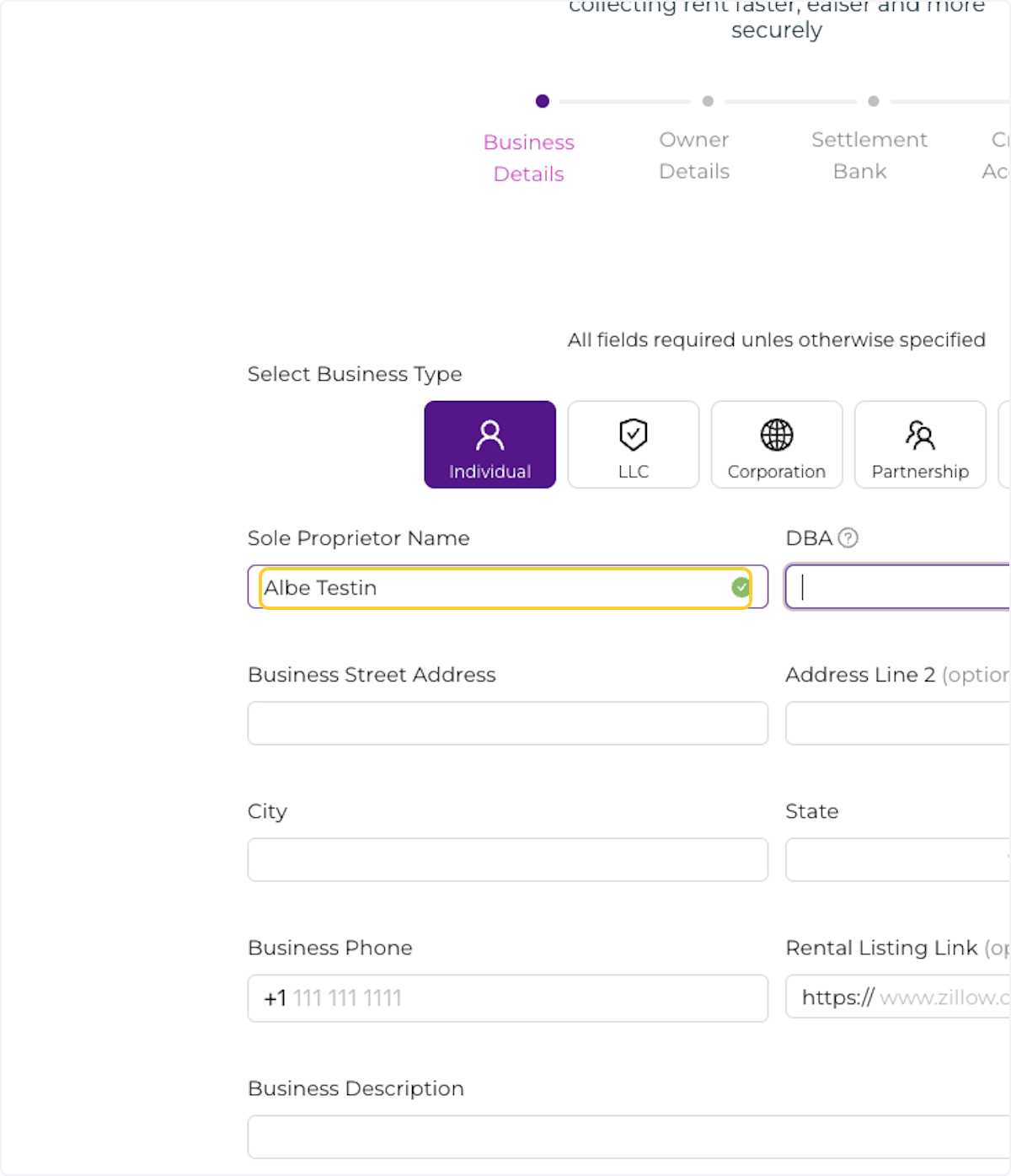Click the DBA help question mark icon

[x=848, y=538]
